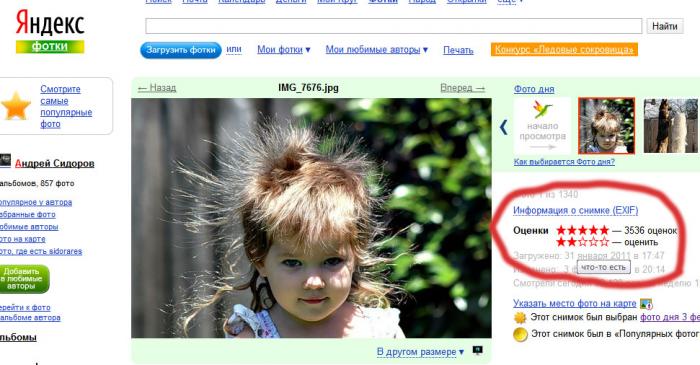The height and width of the screenshot is (365, 700).
Task: Open Как выбирается Фото дня? link
Action: 564,162
